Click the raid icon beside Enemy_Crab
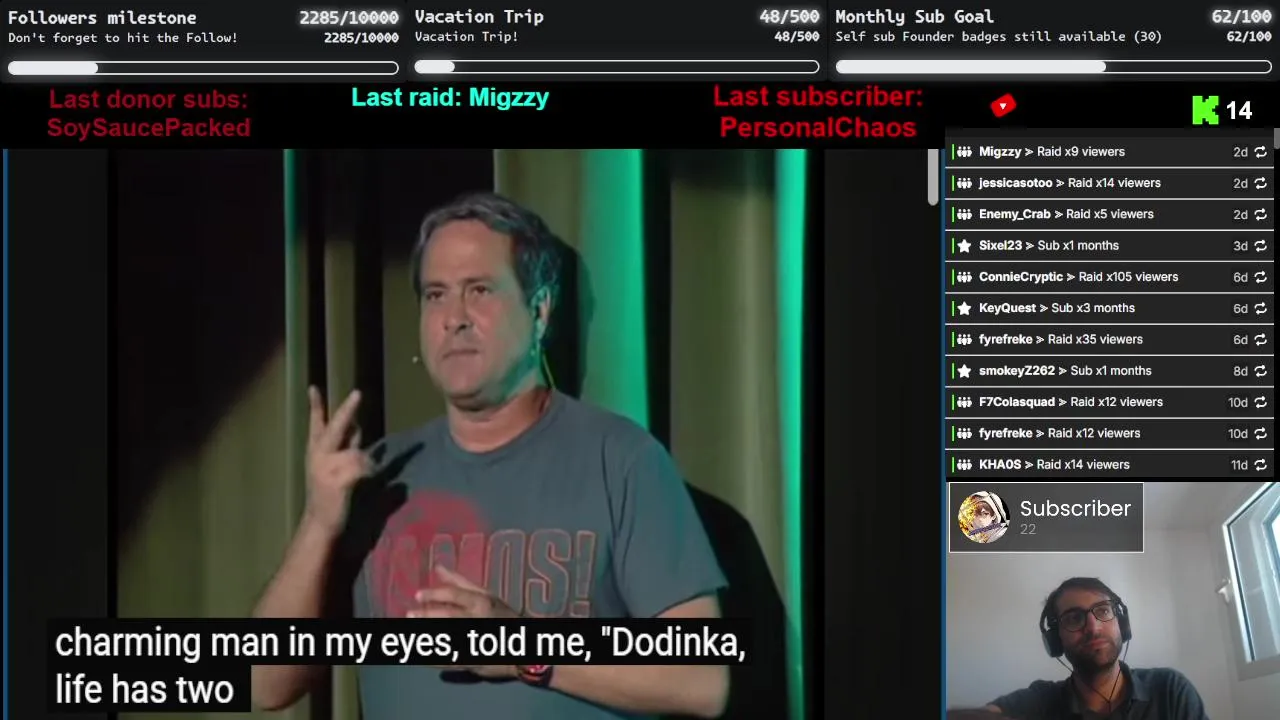1280x720 pixels. click(x=964, y=214)
